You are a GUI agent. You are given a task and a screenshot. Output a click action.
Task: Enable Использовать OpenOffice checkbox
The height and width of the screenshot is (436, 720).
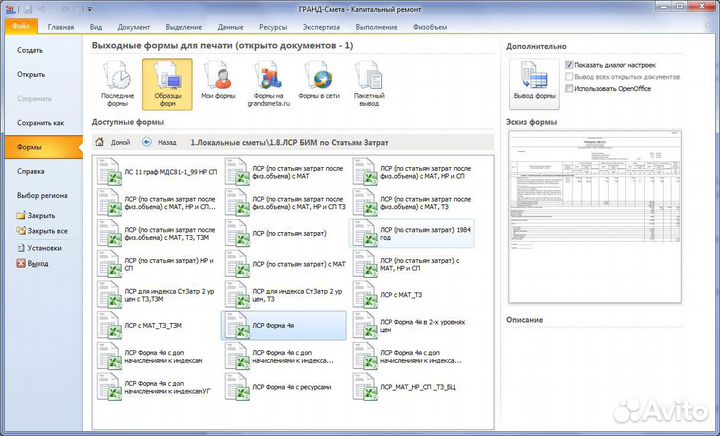click(570, 88)
